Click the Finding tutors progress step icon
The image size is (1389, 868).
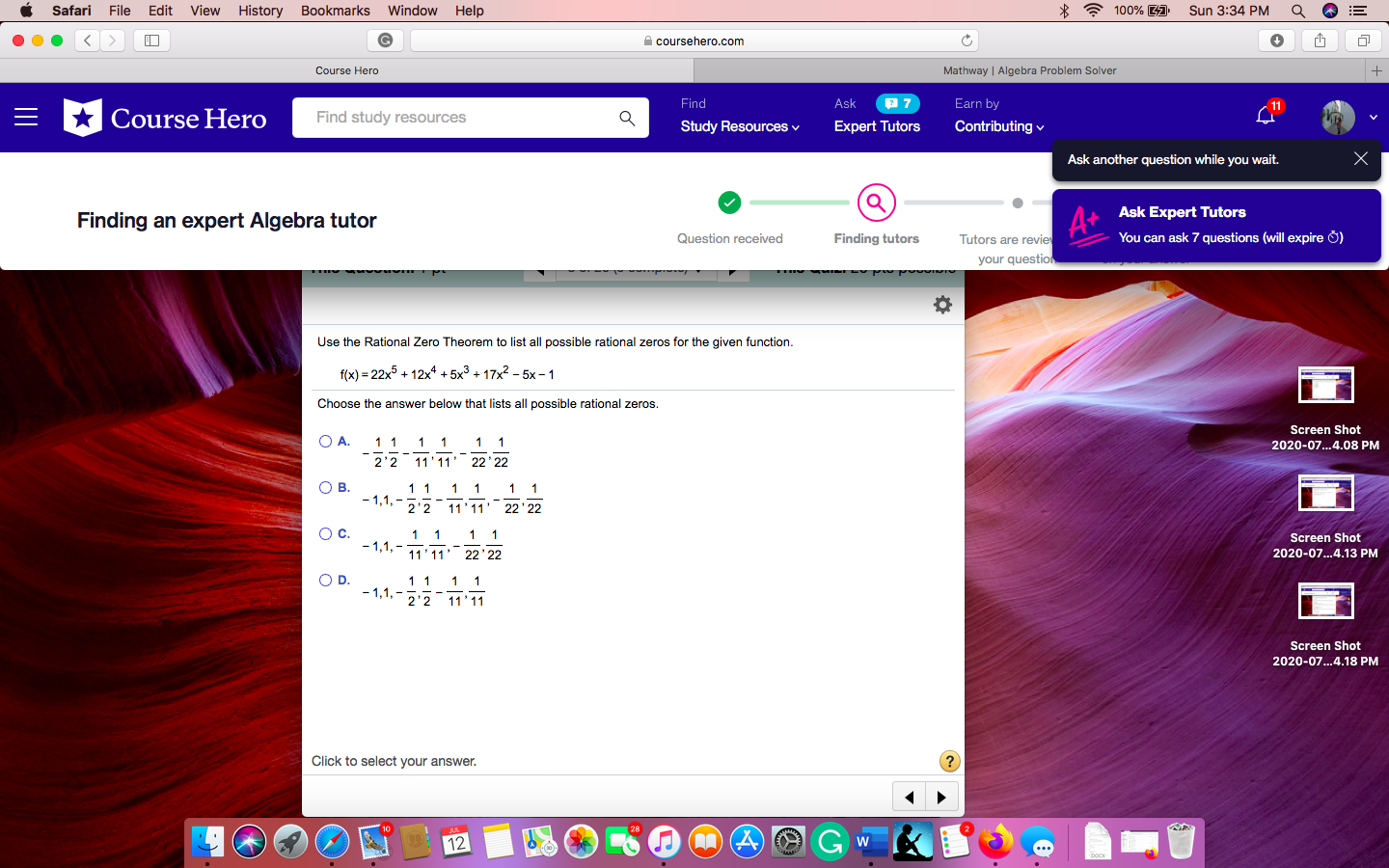coord(877,203)
